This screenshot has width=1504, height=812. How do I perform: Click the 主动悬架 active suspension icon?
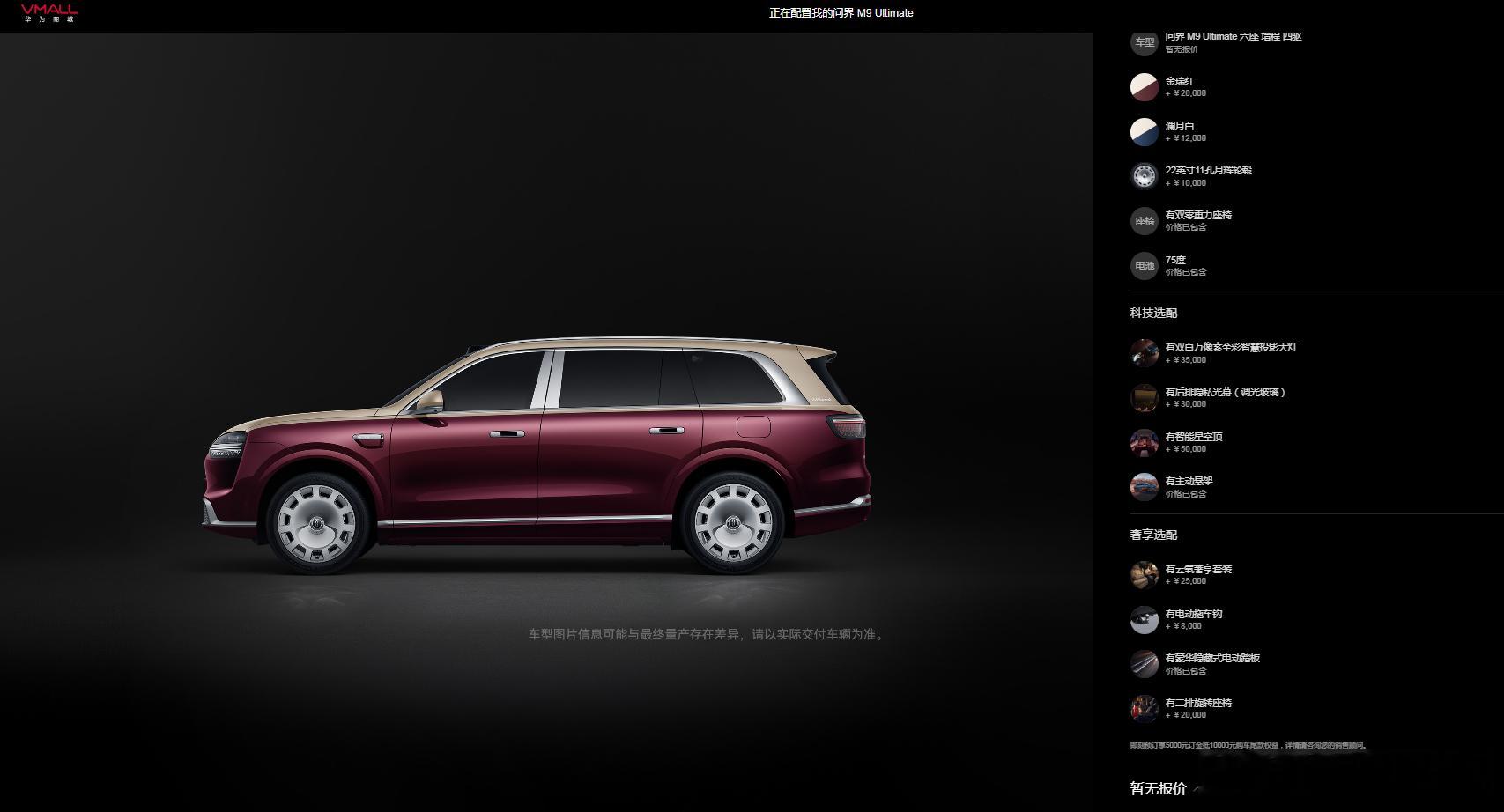tap(1145, 487)
